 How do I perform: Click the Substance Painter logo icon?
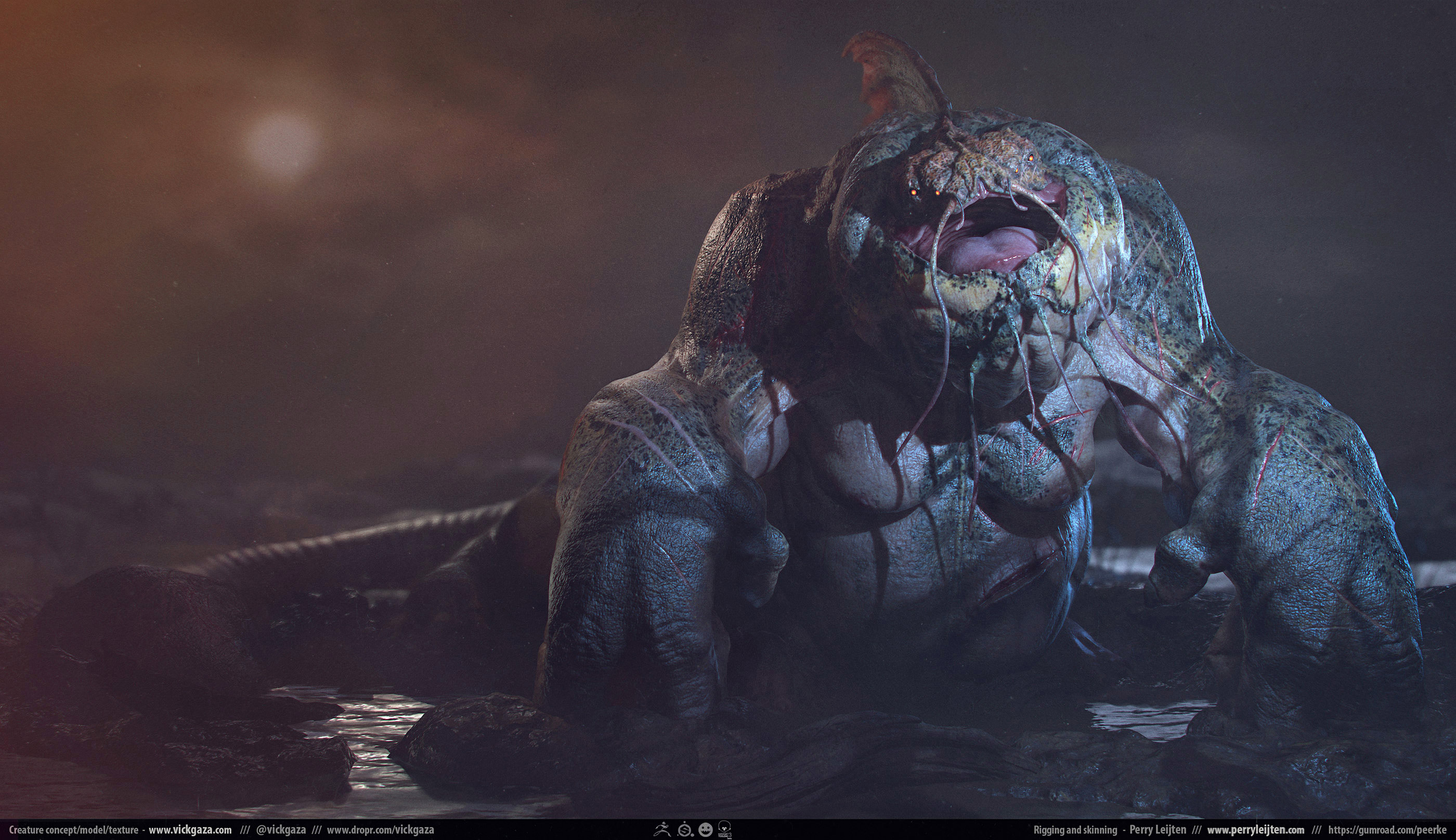click(685, 830)
